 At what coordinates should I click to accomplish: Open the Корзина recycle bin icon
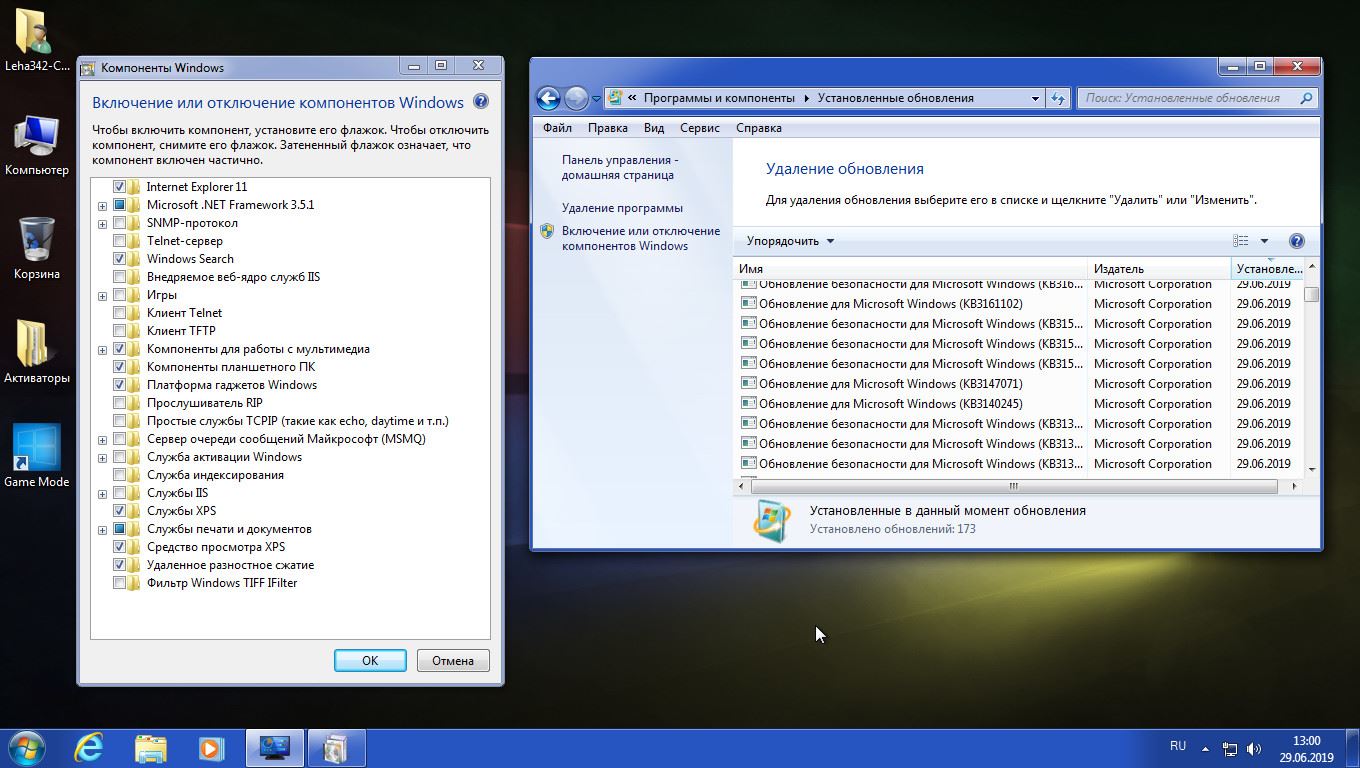tap(37, 247)
